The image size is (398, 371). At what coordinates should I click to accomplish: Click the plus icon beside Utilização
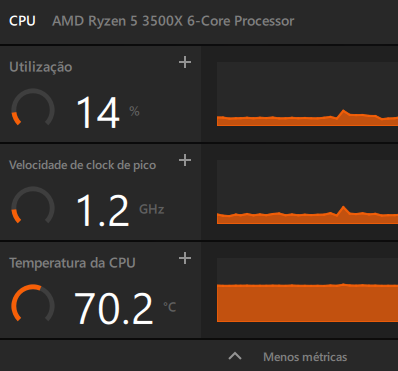click(x=185, y=62)
